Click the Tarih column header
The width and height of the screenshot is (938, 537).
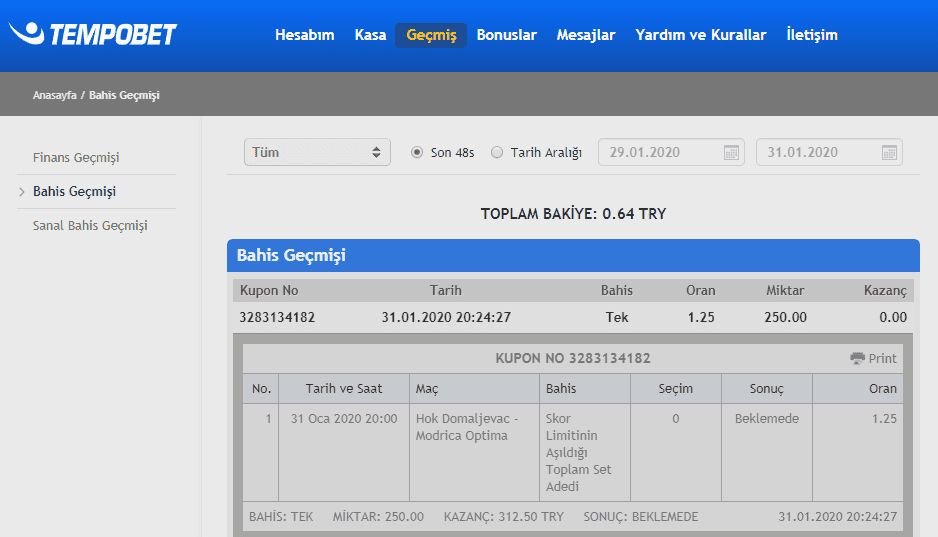446,291
